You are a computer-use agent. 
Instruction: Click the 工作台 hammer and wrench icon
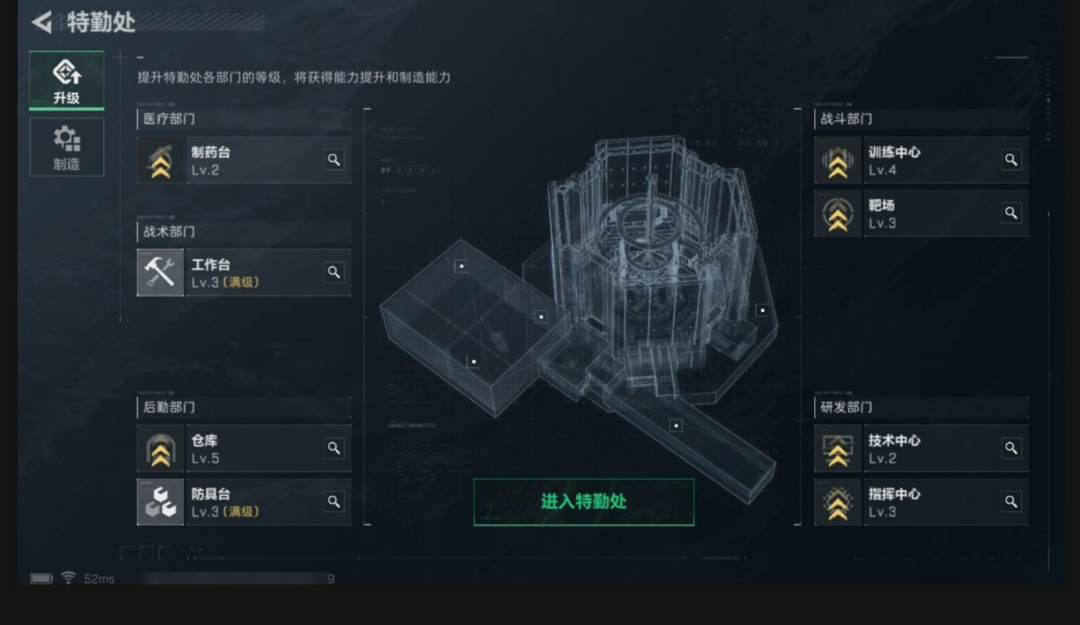[160, 272]
